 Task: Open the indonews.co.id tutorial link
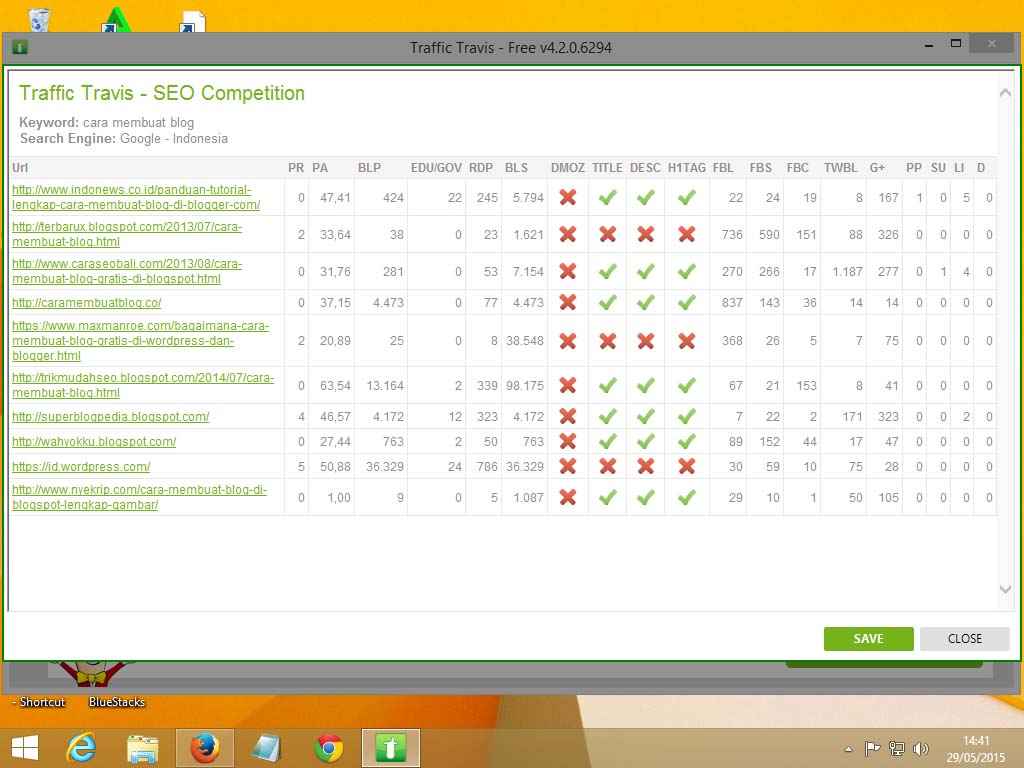point(136,197)
